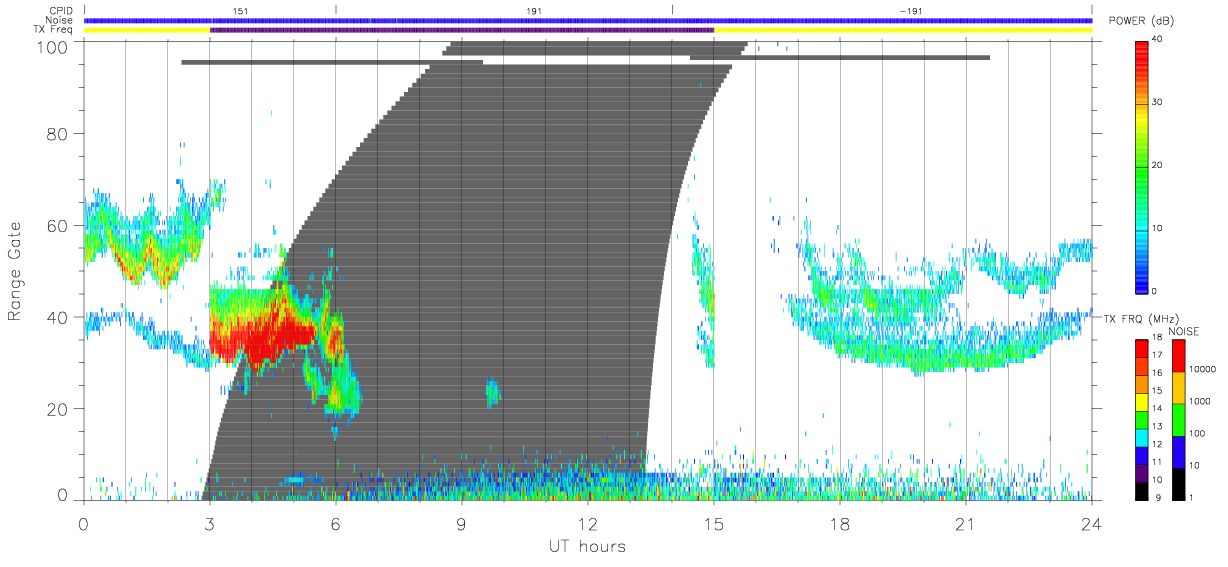Image resolution: width=1228 pixels, height=567 pixels.
Task: Click the NOISE legend title
Action: pyautogui.click(x=1183, y=331)
